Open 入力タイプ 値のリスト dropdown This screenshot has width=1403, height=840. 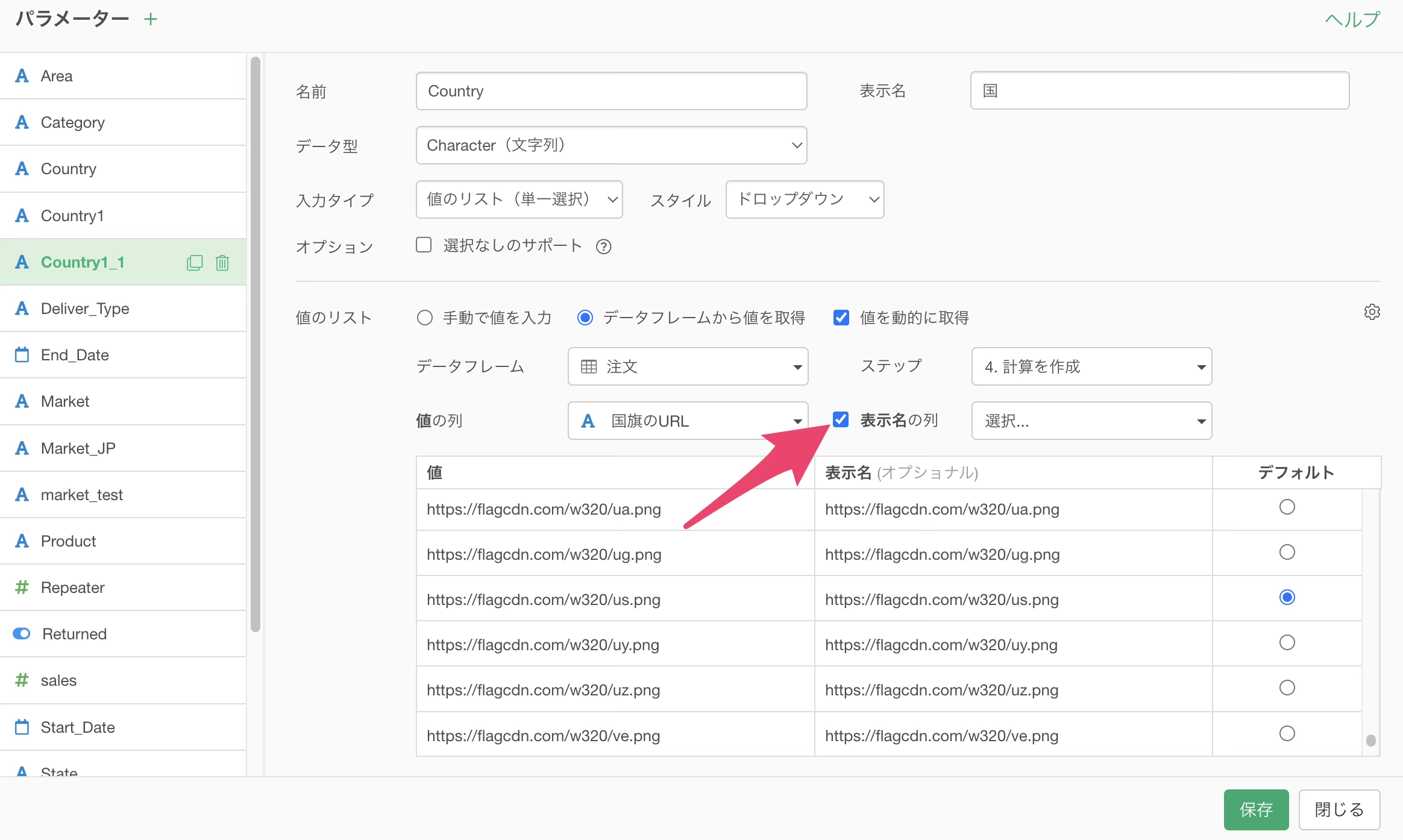pos(519,199)
